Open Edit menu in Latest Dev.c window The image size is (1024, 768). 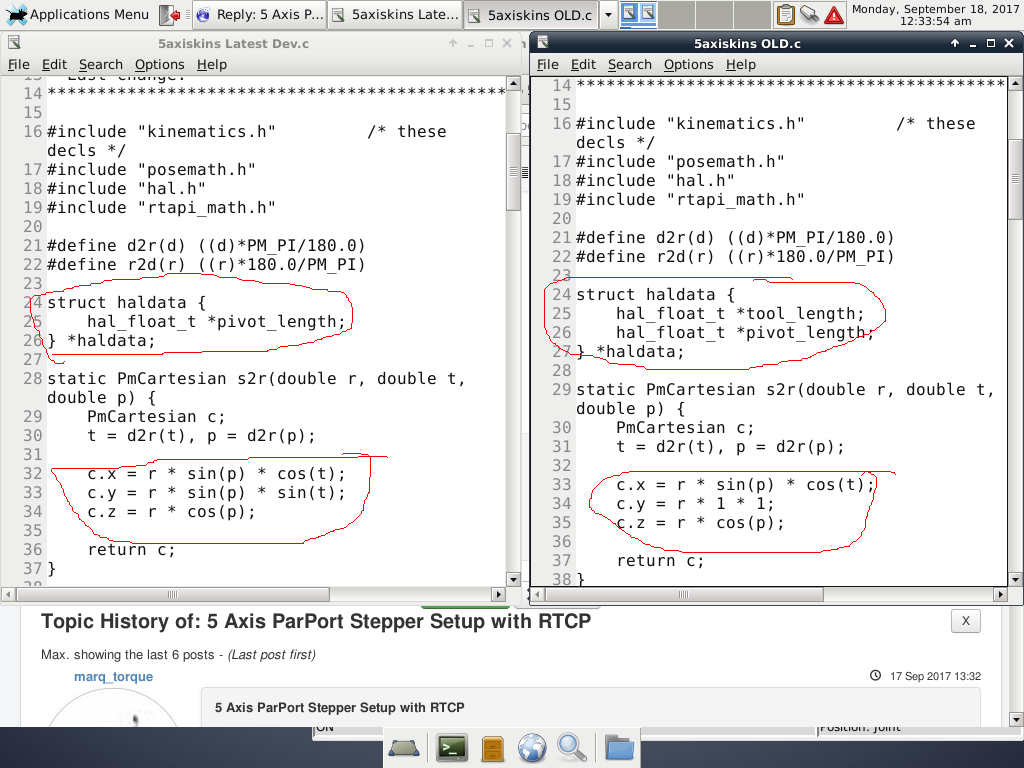(x=54, y=65)
